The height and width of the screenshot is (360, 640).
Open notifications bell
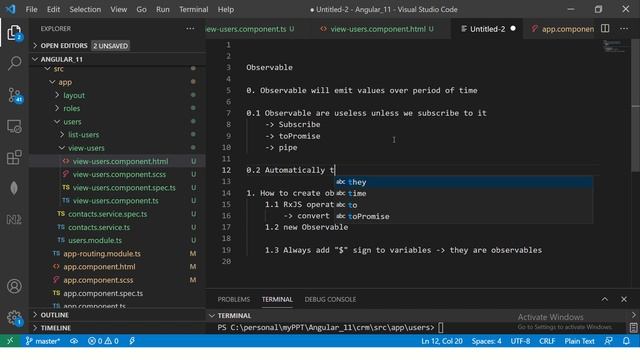click(626, 341)
